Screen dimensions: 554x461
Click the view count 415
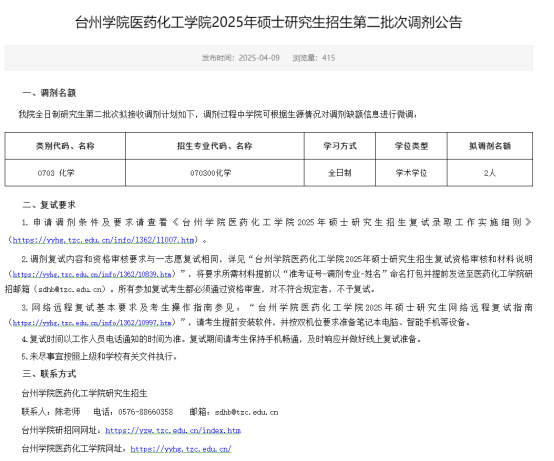pyautogui.click(x=328, y=58)
